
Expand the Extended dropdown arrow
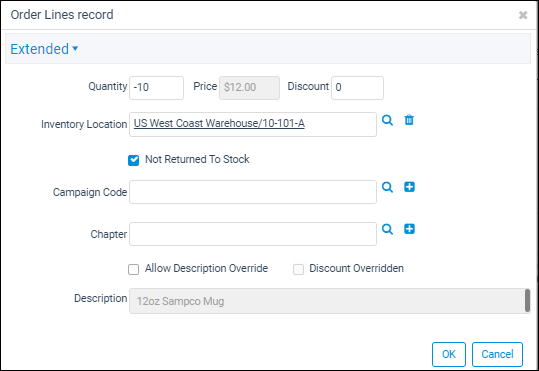(x=75, y=49)
